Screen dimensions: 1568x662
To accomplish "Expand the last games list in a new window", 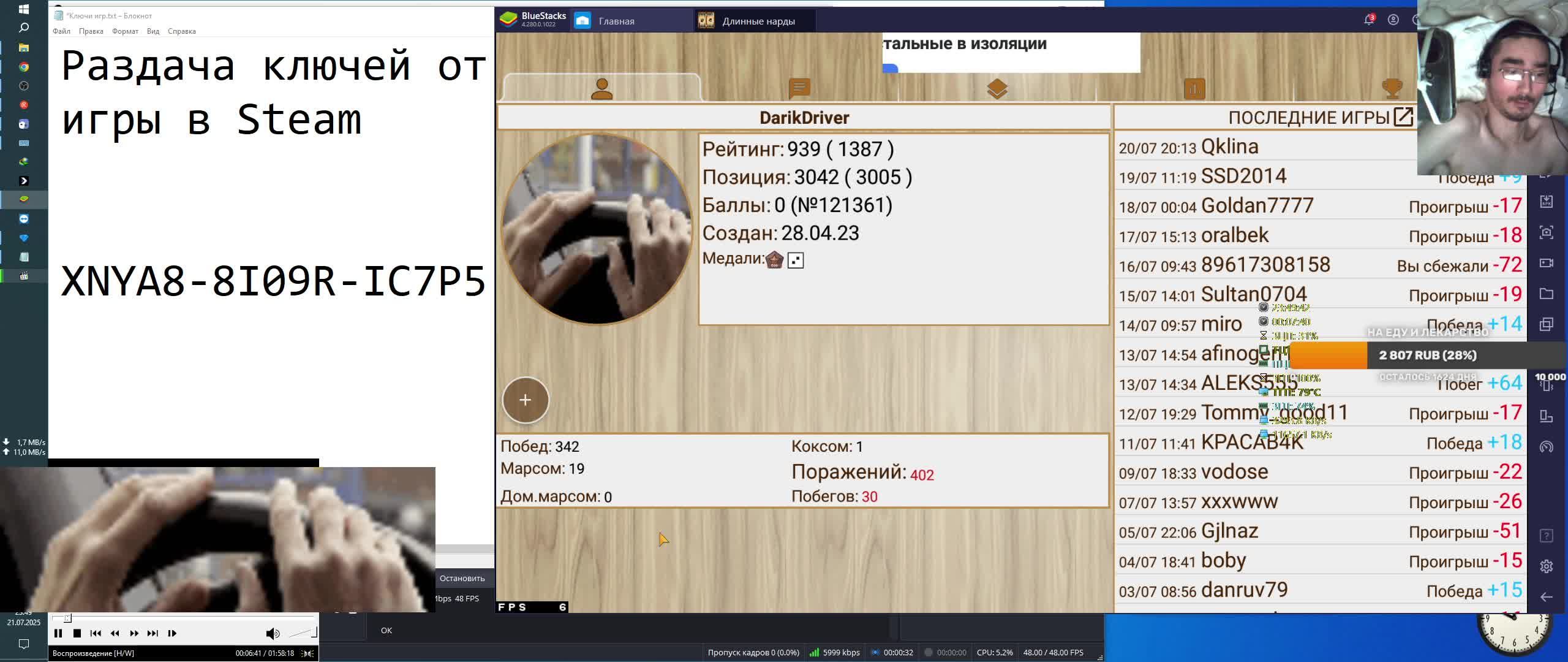I will coord(1403,117).
